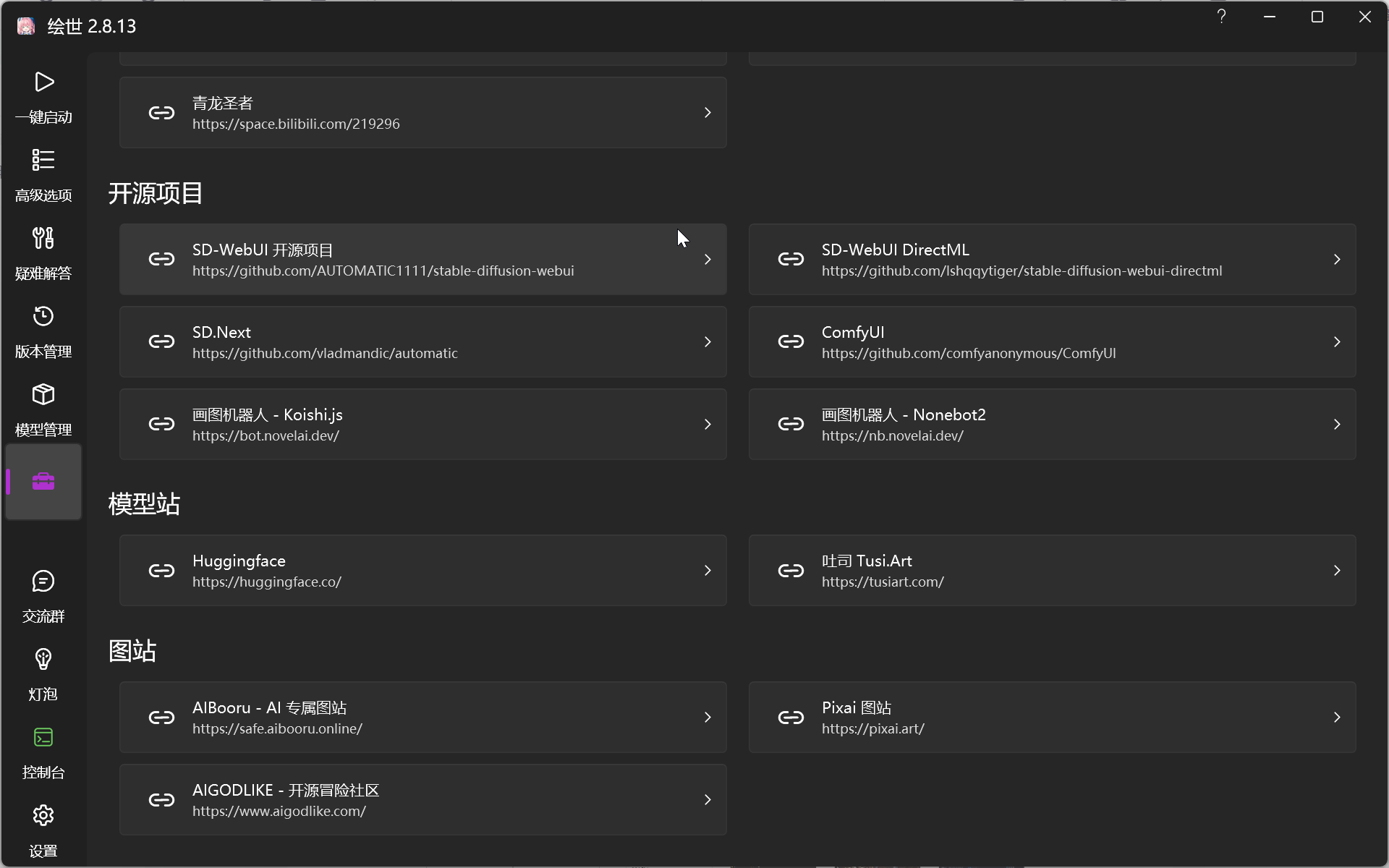Open the Huggingface link card
Viewport: 1389px width, 868px height.
pyautogui.click(x=422, y=571)
